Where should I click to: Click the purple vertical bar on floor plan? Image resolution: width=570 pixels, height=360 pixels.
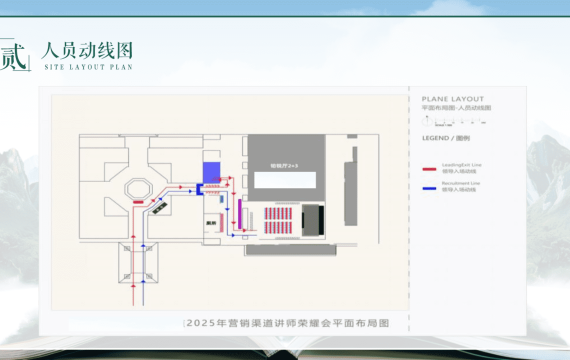pyautogui.click(x=240, y=214)
